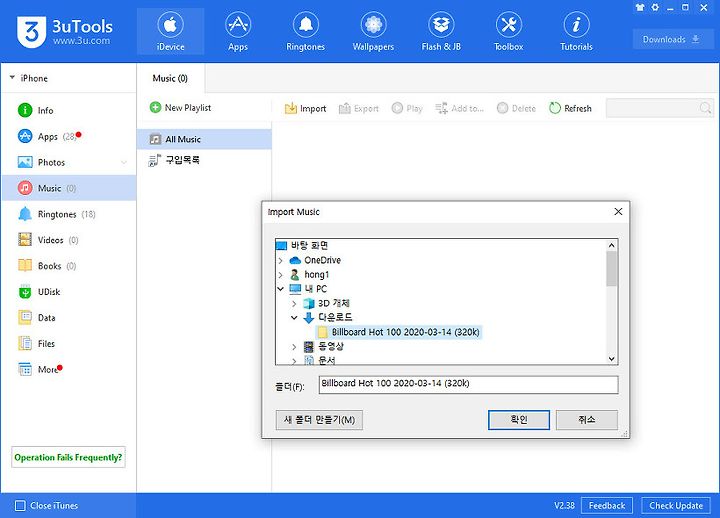Open Flash & JB section
Image resolution: width=720 pixels, height=518 pixels.
[441, 31]
